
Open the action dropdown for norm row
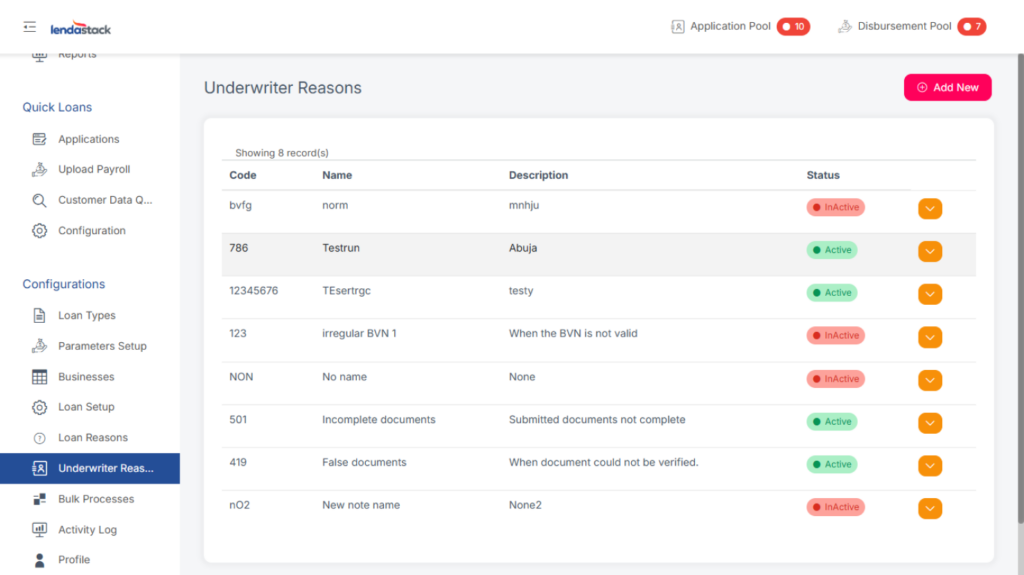pyautogui.click(x=930, y=208)
